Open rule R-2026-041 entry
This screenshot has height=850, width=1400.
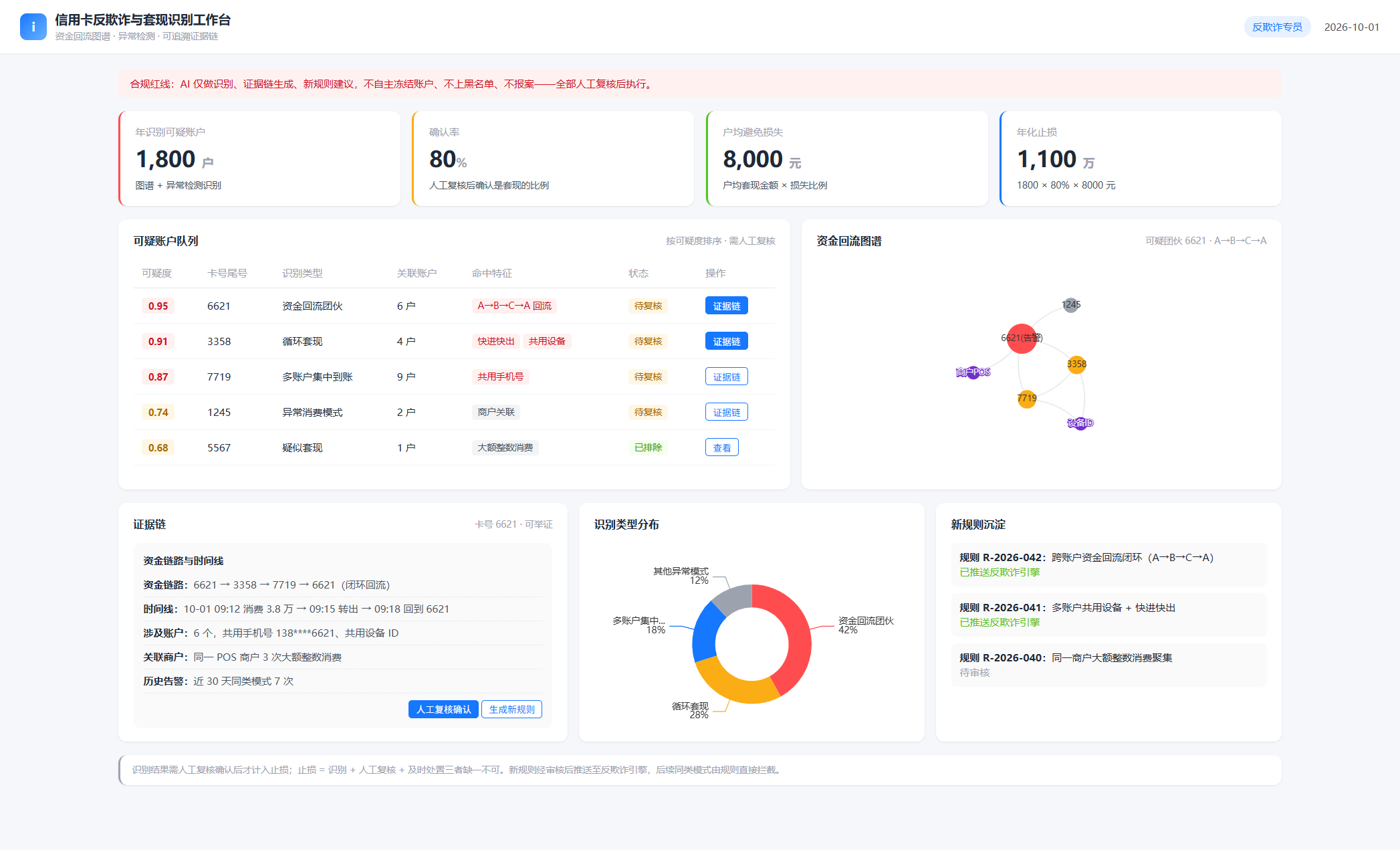pyautogui.click(x=1109, y=615)
